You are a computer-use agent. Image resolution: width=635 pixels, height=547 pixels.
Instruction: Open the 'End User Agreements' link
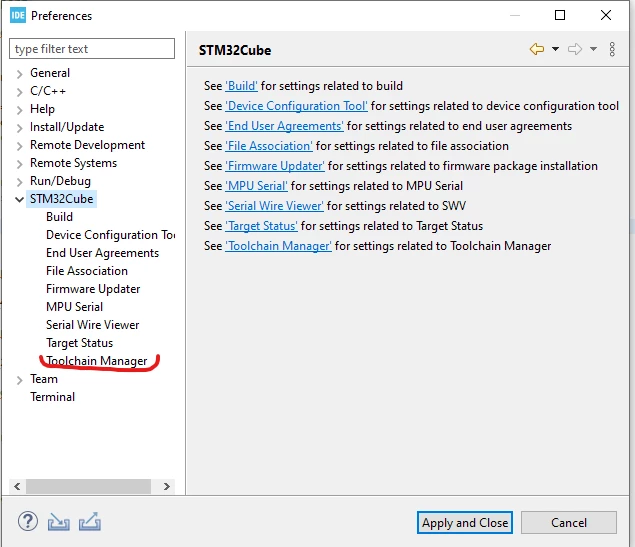284,126
